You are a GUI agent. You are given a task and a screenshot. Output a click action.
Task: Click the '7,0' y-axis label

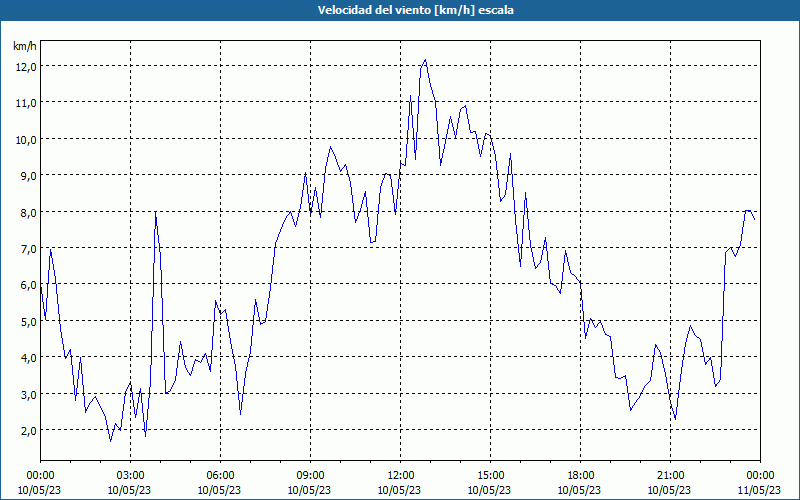pyautogui.click(x=29, y=248)
